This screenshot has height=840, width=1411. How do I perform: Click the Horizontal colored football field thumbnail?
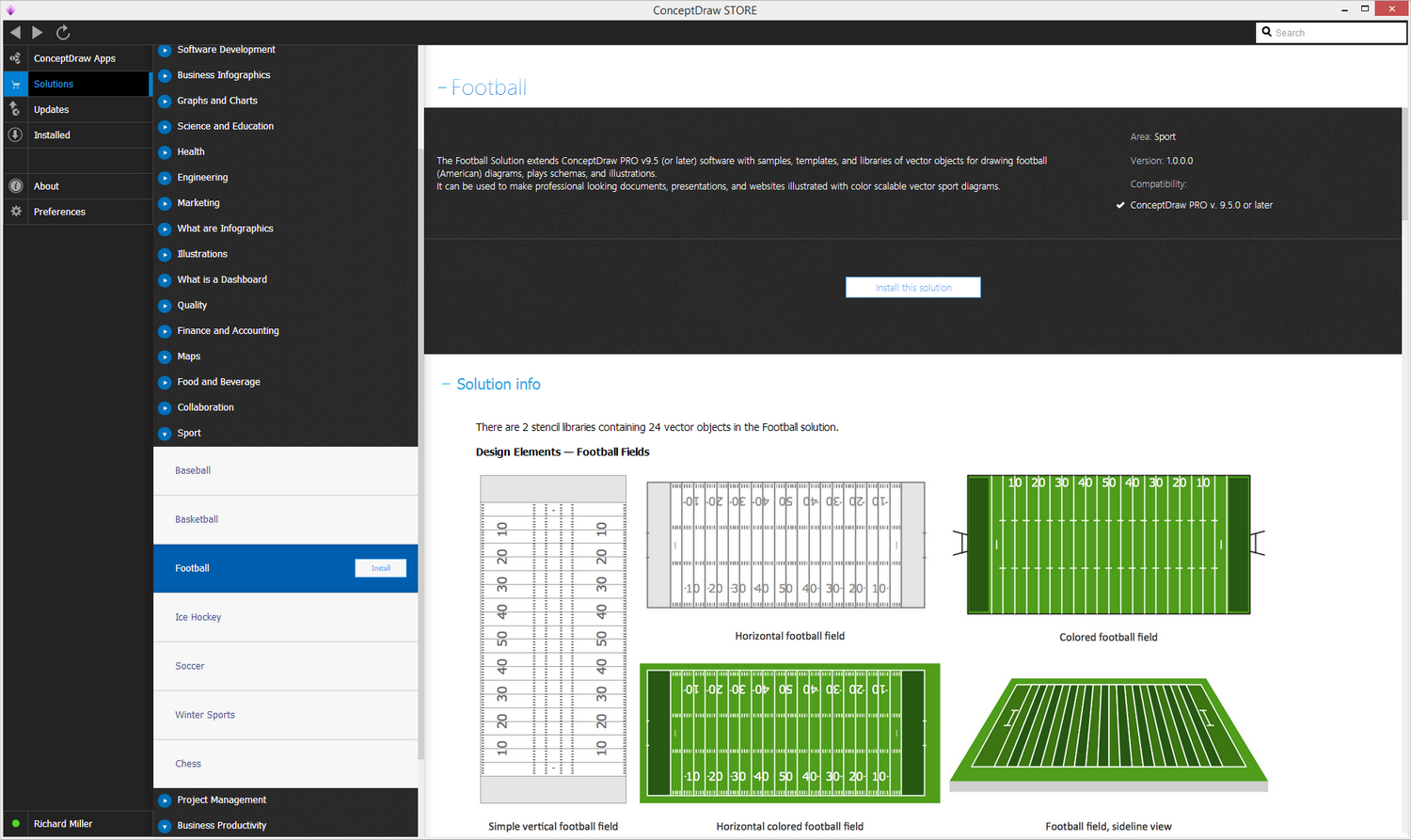(790, 733)
